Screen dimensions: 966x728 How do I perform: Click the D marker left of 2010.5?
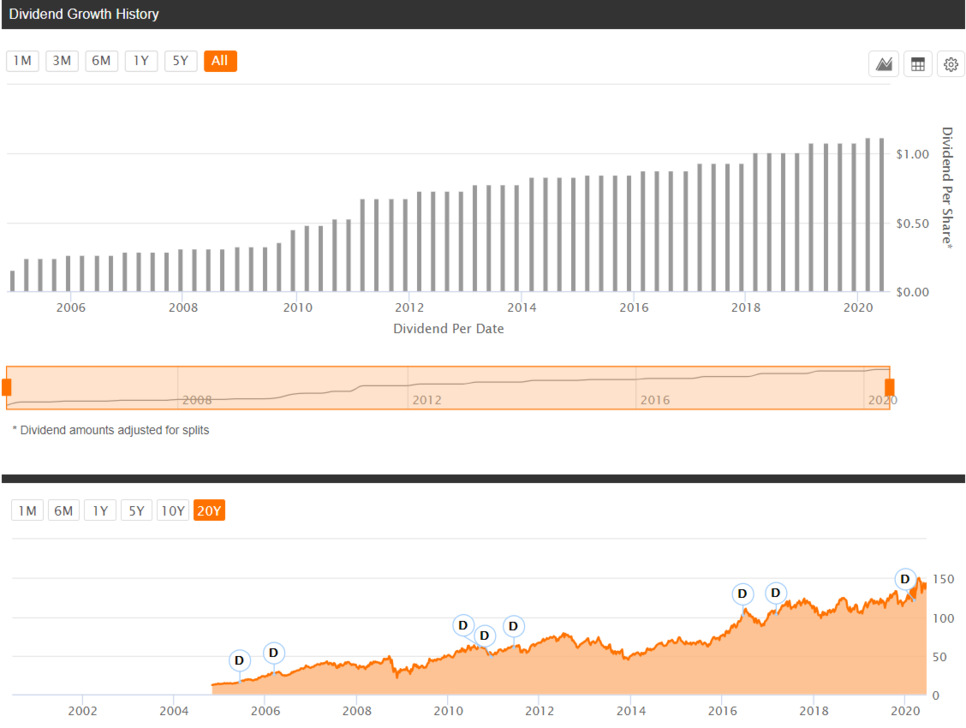click(x=463, y=625)
